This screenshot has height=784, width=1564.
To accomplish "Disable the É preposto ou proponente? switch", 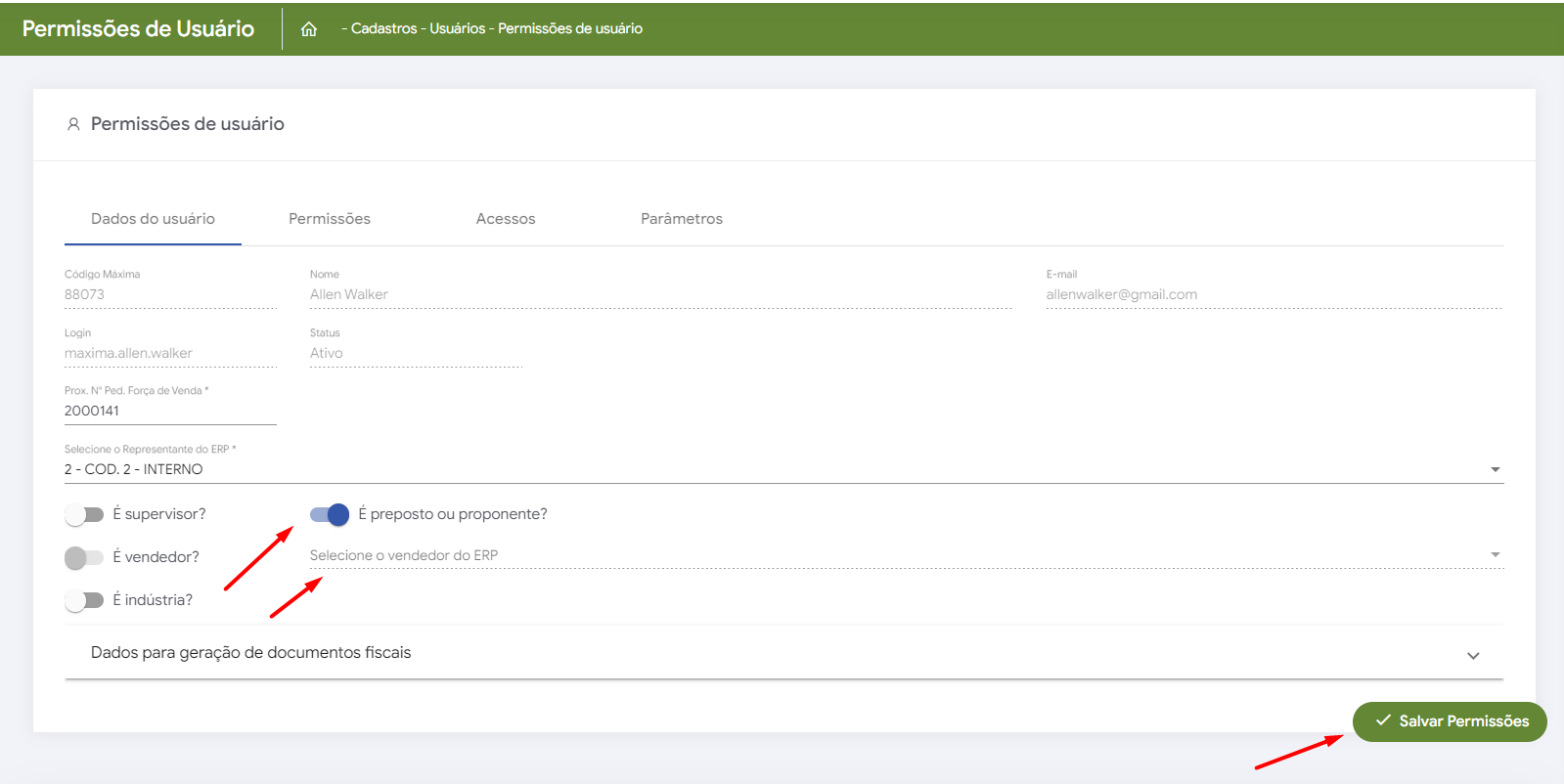I will tap(330, 514).
